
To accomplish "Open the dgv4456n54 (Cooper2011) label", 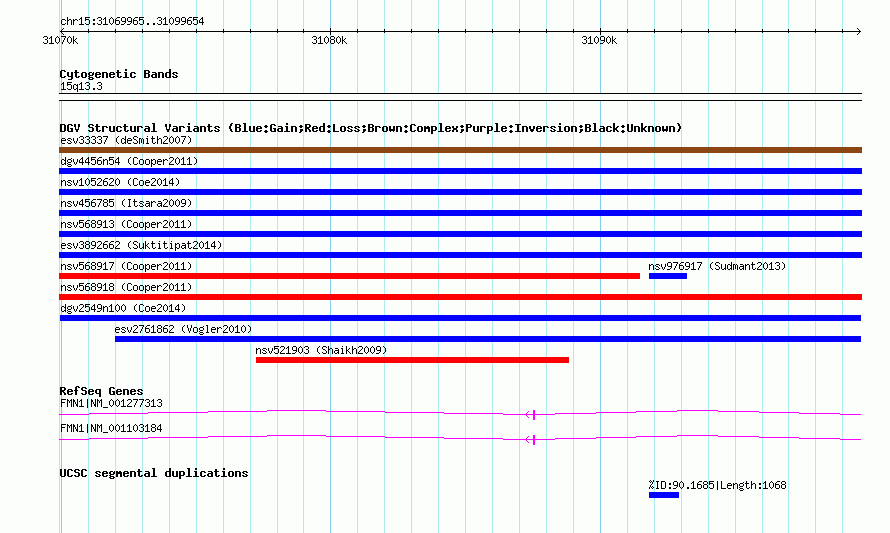I will [129, 161].
